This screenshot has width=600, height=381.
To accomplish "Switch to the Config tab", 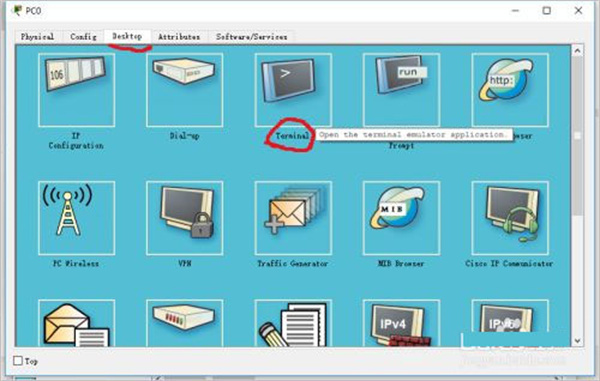I will (x=83, y=37).
